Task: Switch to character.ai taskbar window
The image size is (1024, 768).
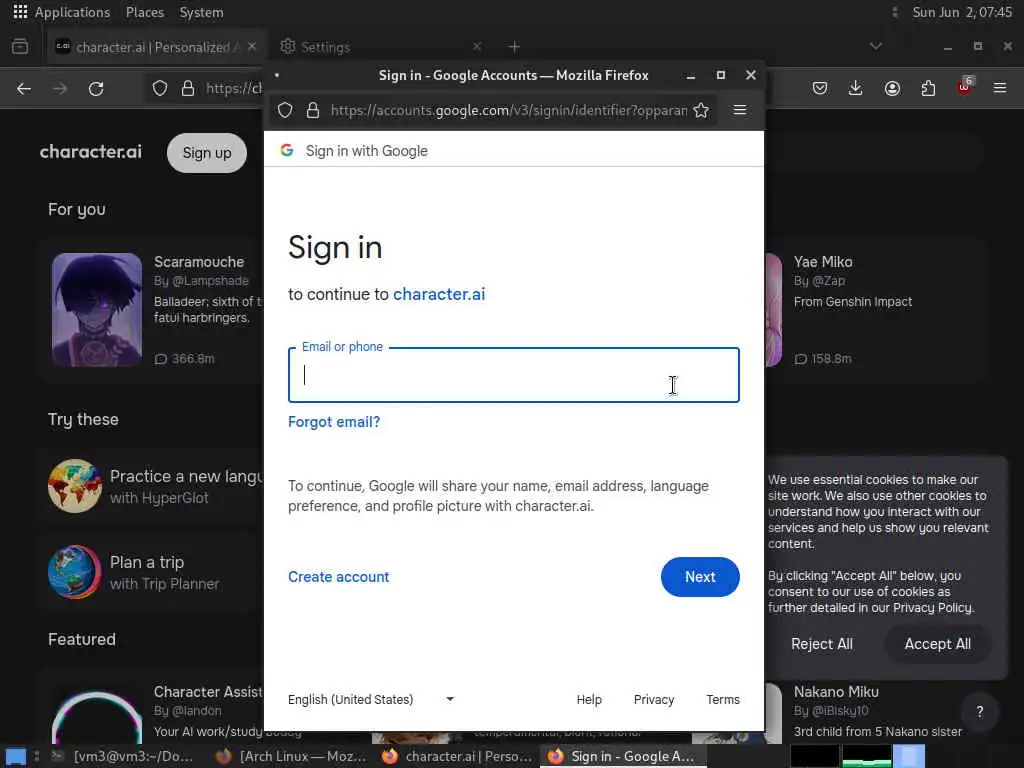Action: pos(457,756)
